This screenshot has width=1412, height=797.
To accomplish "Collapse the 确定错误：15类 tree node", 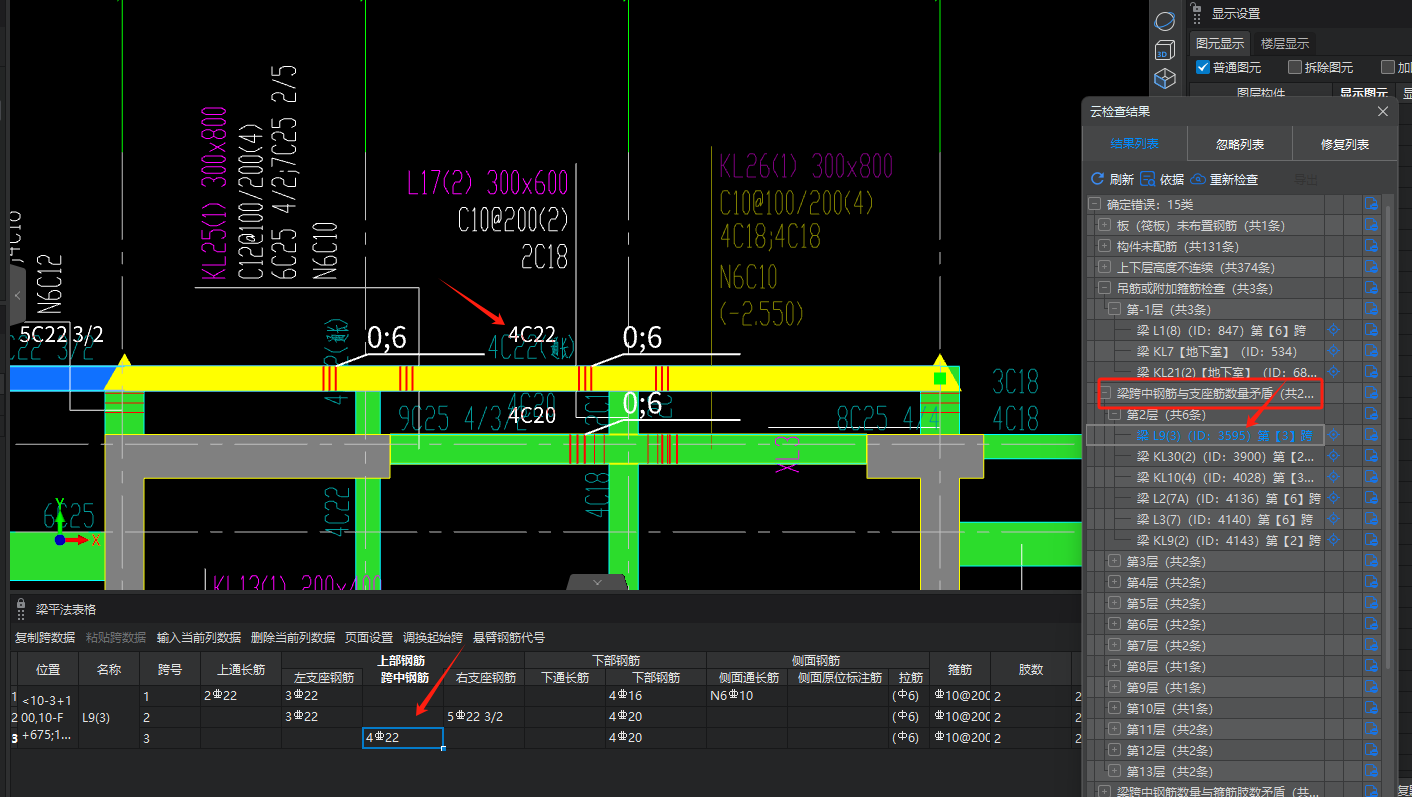I will tap(1094, 204).
